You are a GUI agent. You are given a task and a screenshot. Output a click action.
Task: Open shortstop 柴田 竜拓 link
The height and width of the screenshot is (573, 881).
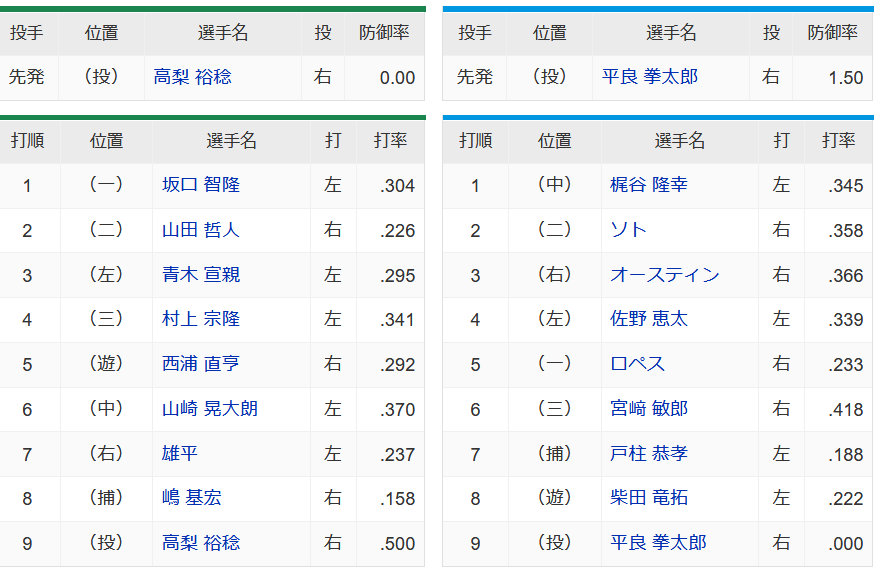(x=649, y=498)
